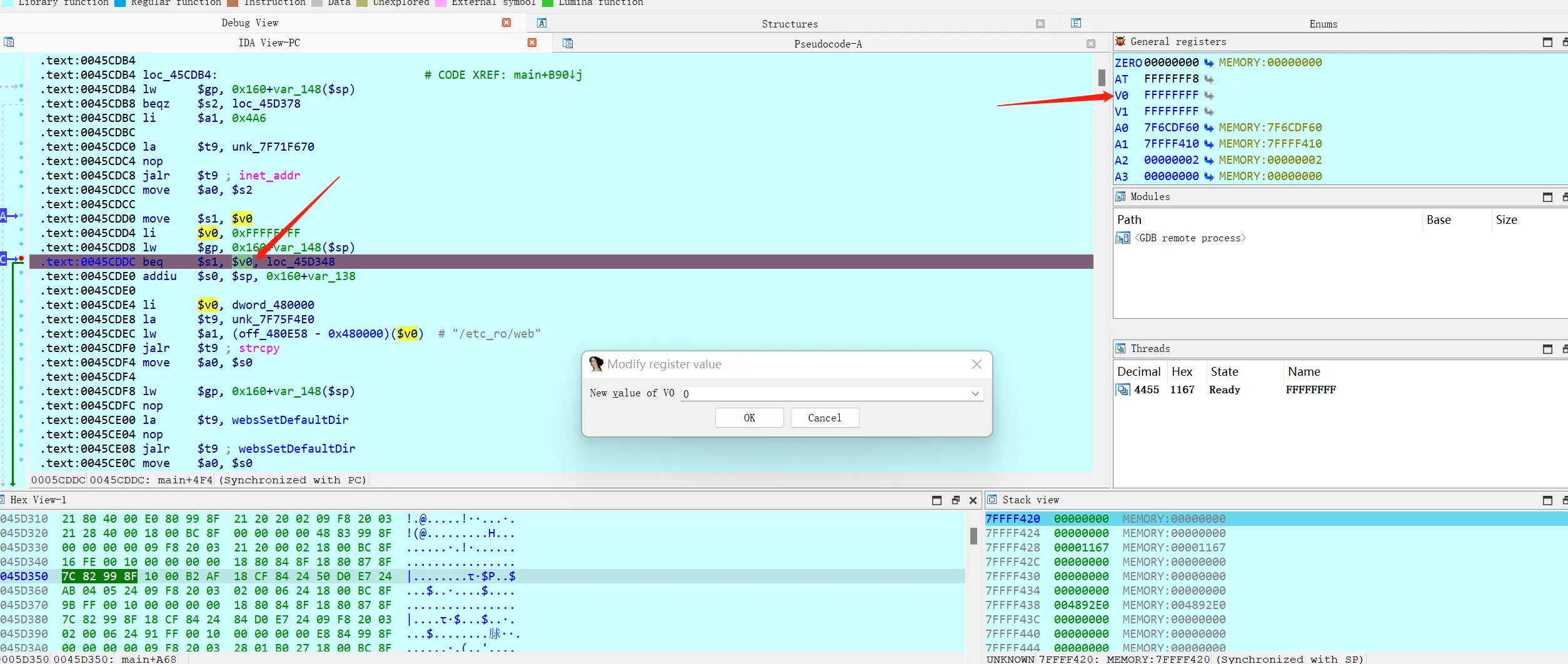This screenshot has width=1568, height=664.
Task: Switch to the Structures tab
Action: [790, 24]
